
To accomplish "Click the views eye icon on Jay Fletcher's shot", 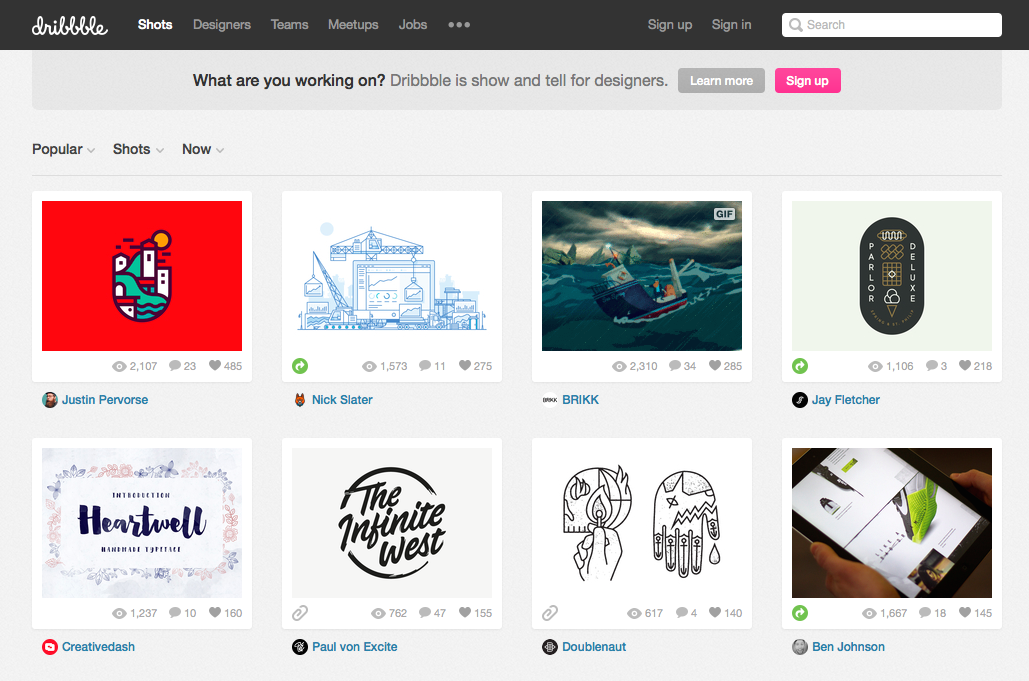I will [875, 366].
